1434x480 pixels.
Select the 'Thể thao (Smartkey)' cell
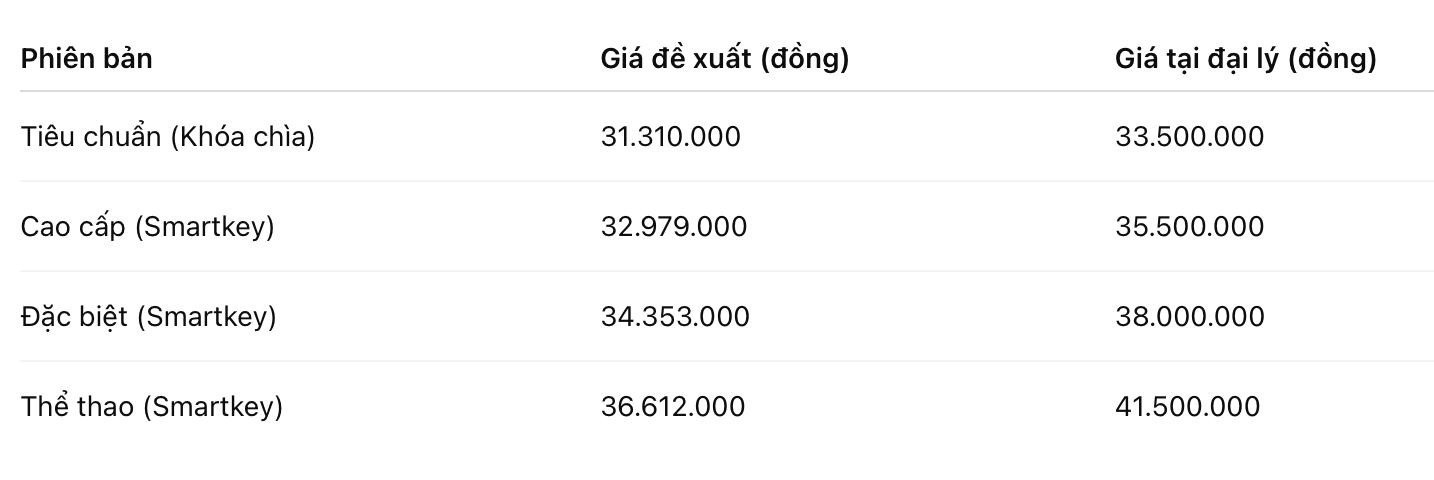point(151,406)
